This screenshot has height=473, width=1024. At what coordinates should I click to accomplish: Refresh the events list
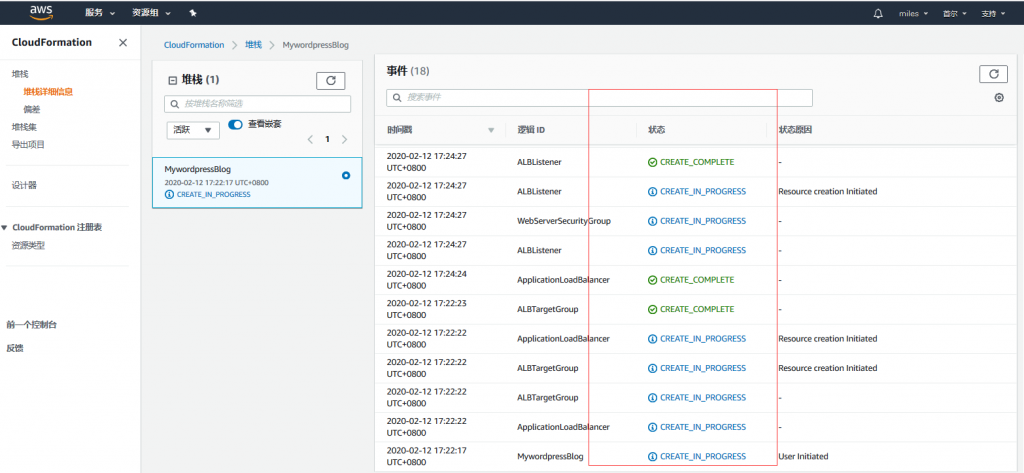point(993,74)
